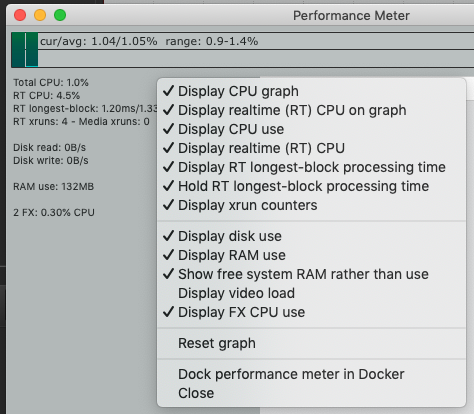The image size is (474, 414).
Task: Uncheck Hold RT longest-block processing time
Action: point(311,186)
